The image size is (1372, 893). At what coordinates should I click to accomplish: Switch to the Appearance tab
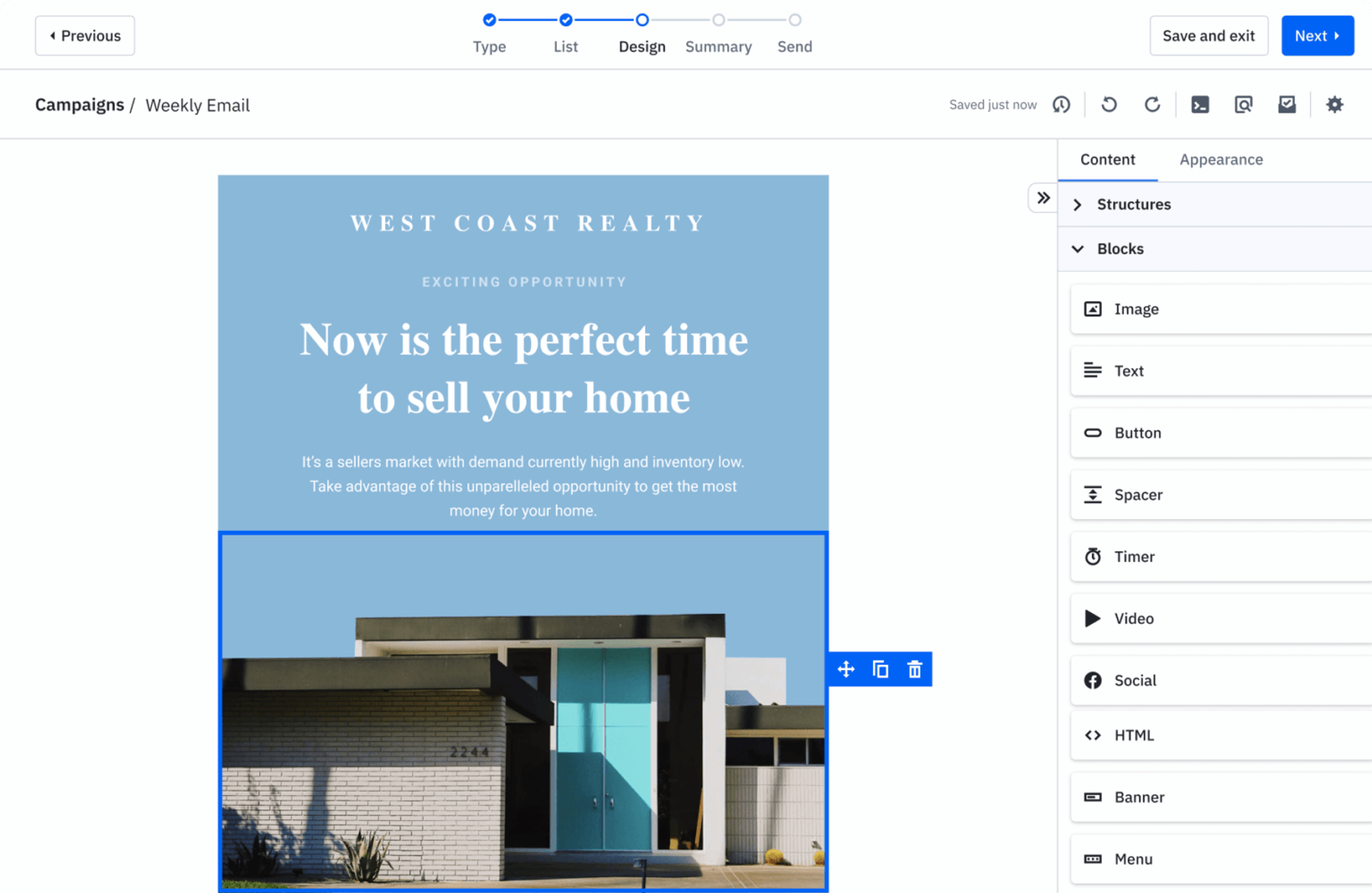tap(1221, 159)
